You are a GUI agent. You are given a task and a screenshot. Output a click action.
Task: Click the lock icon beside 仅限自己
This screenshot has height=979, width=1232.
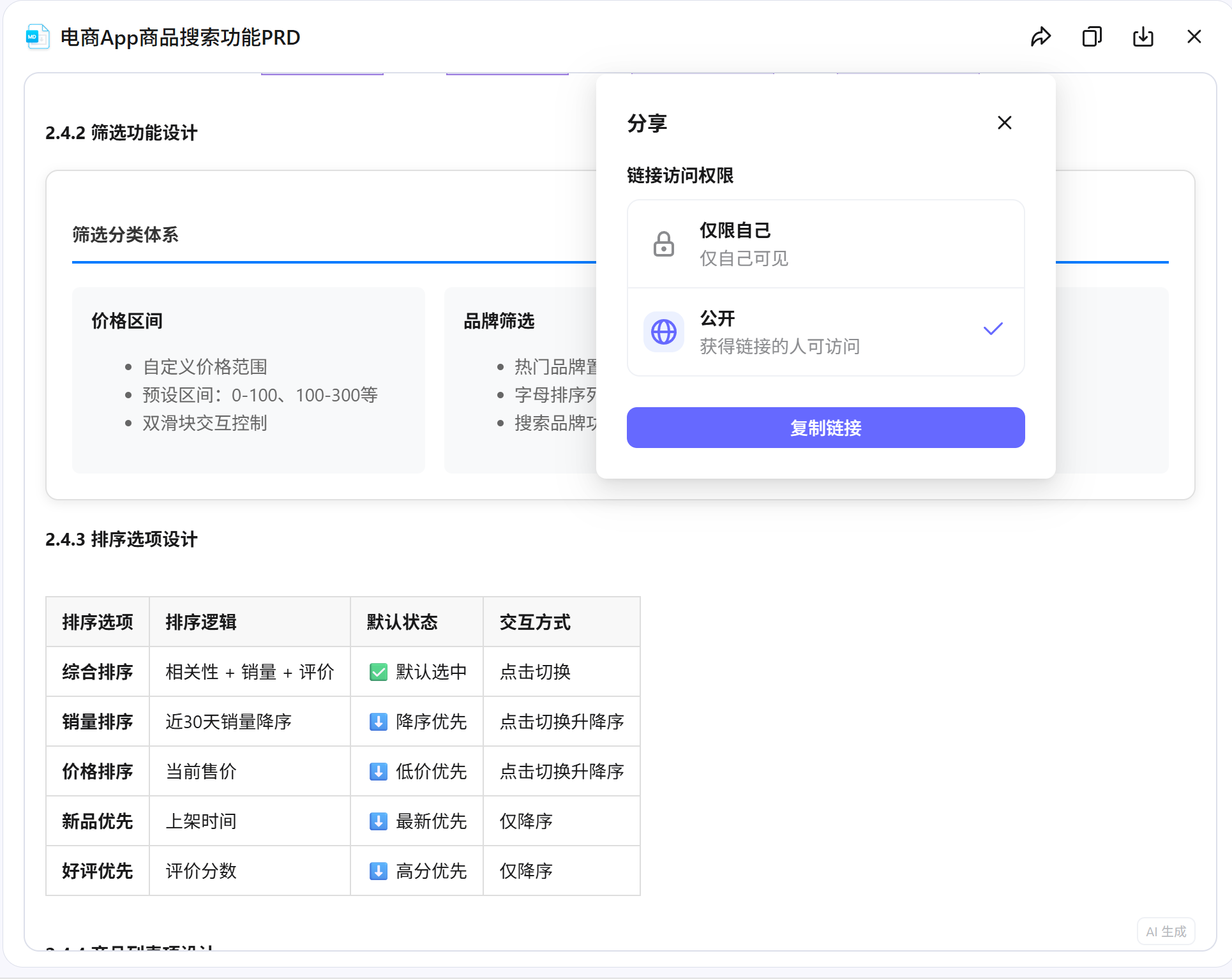click(663, 243)
